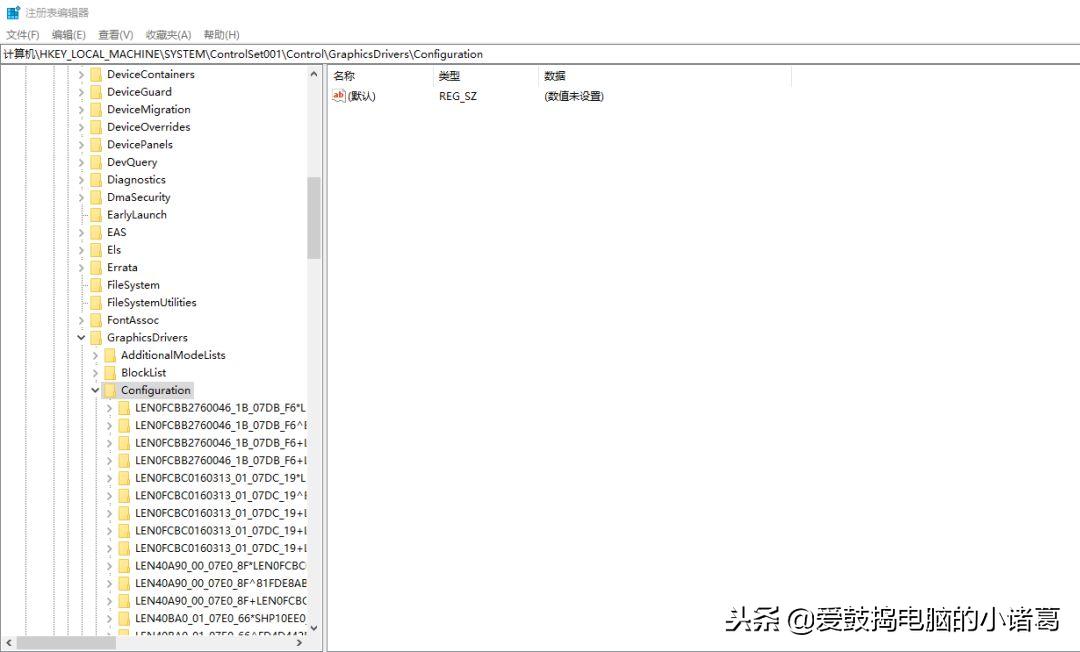The width and height of the screenshot is (1080, 652).
Task: Click the Registry Editor app icon in title bar
Action: pos(13,13)
